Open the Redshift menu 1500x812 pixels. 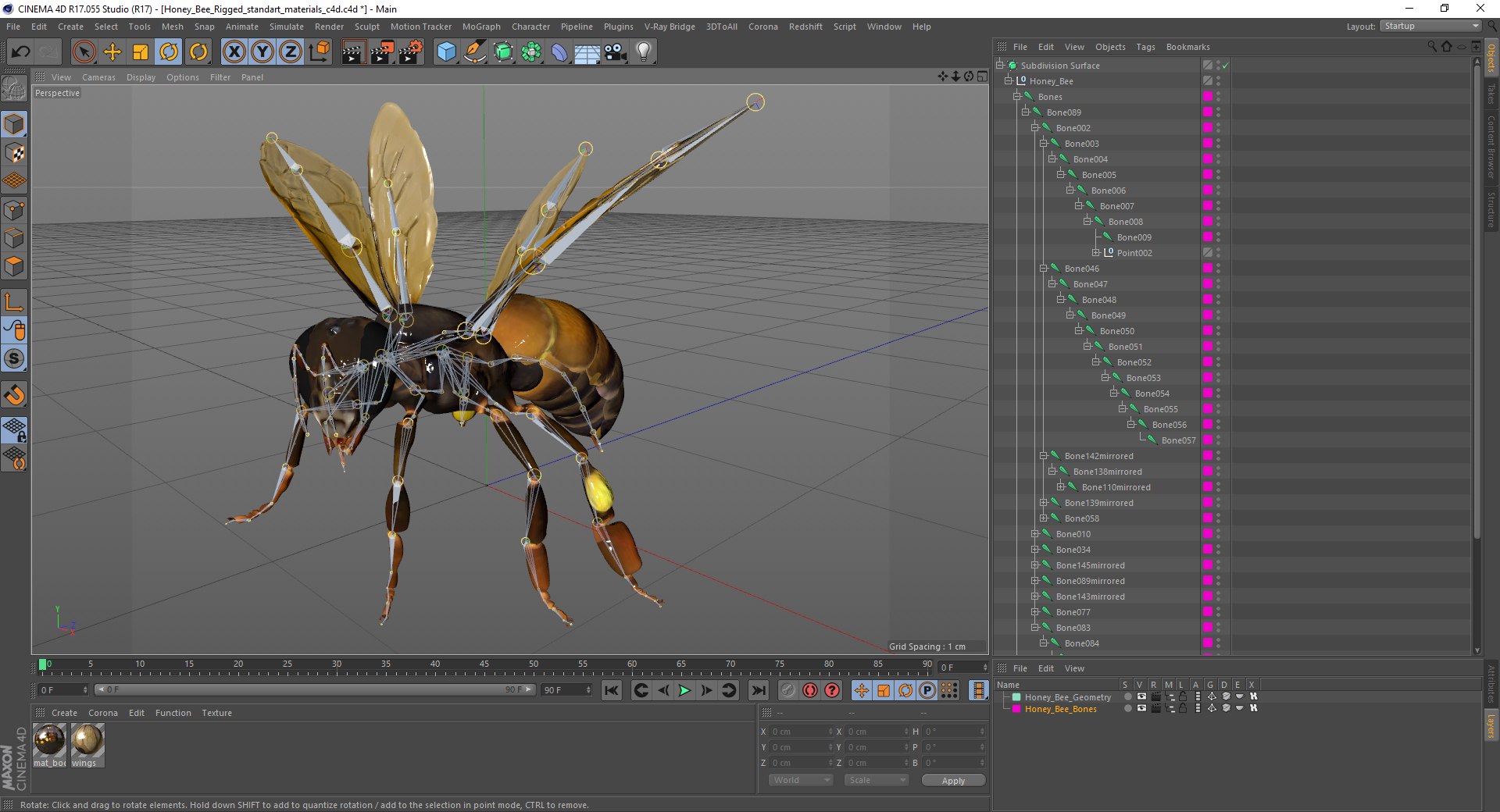(x=805, y=27)
